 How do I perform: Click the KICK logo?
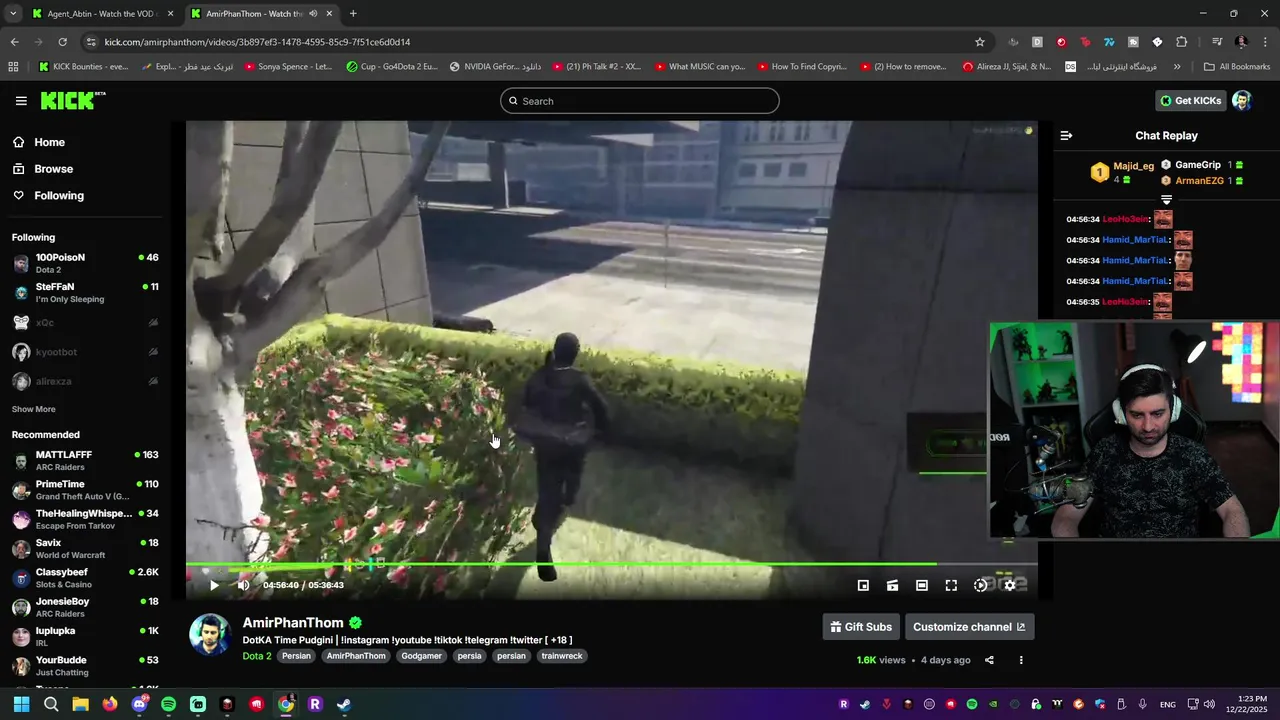pos(72,100)
